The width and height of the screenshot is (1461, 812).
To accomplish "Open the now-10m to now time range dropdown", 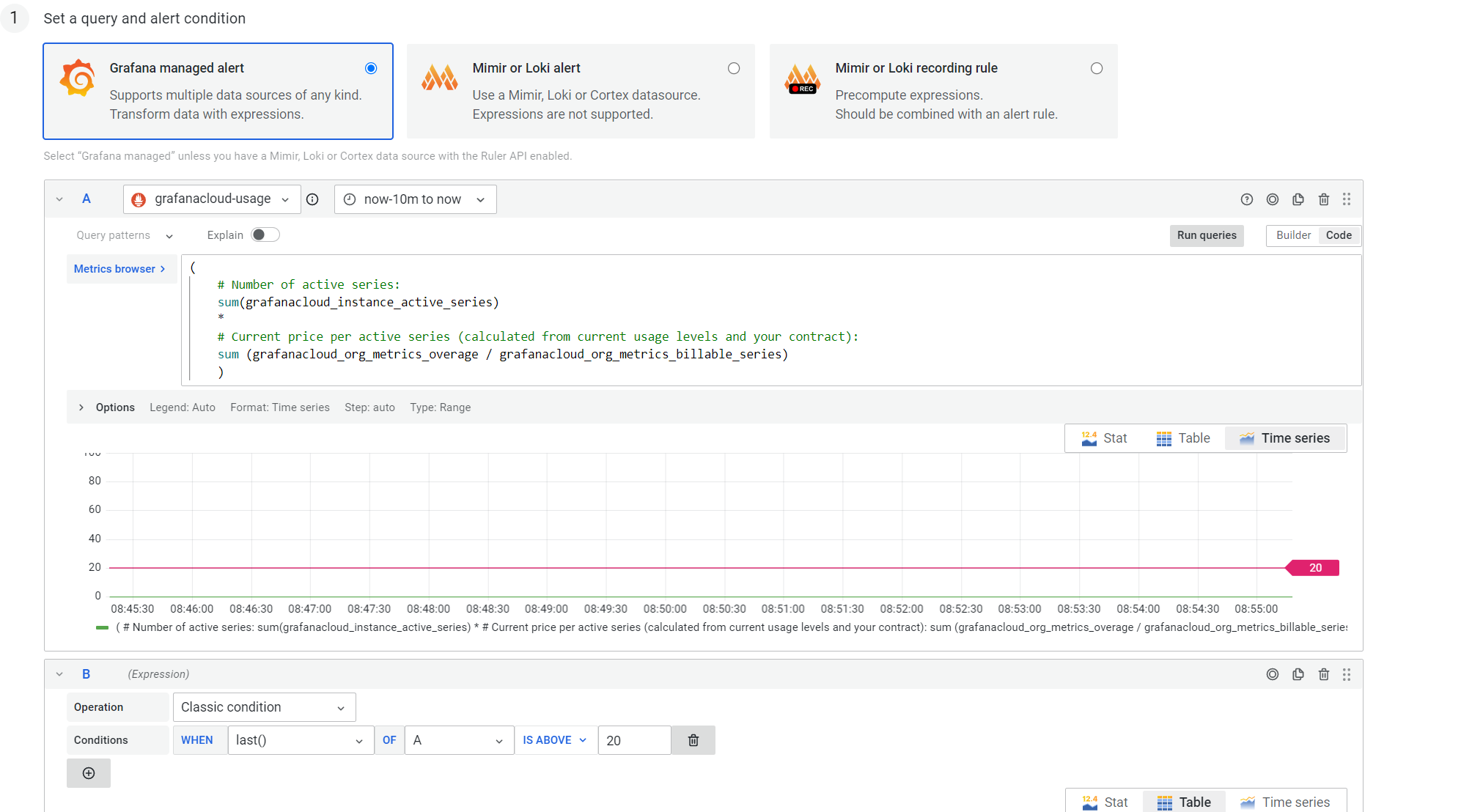I will (x=415, y=199).
